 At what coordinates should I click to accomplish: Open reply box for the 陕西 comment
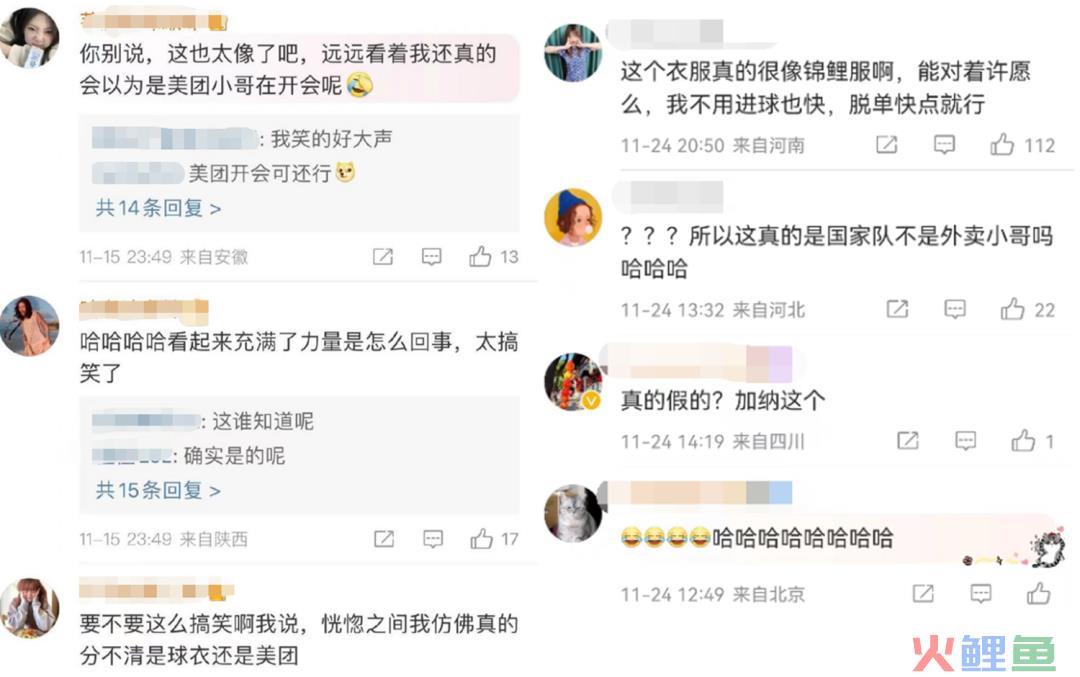click(433, 539)
